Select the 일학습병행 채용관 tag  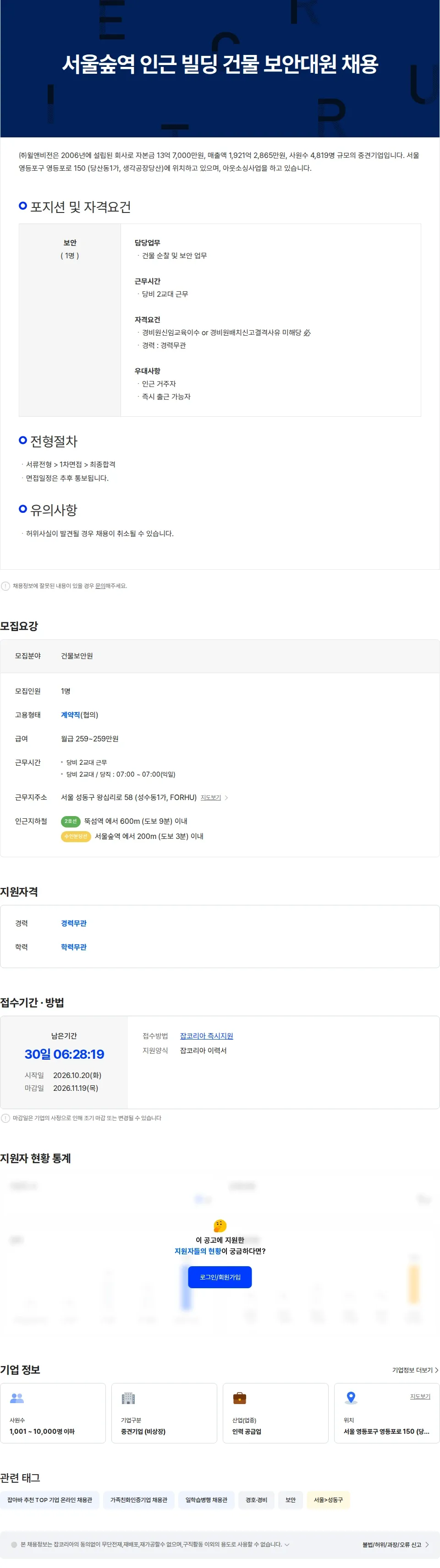tap(207, 1500)
